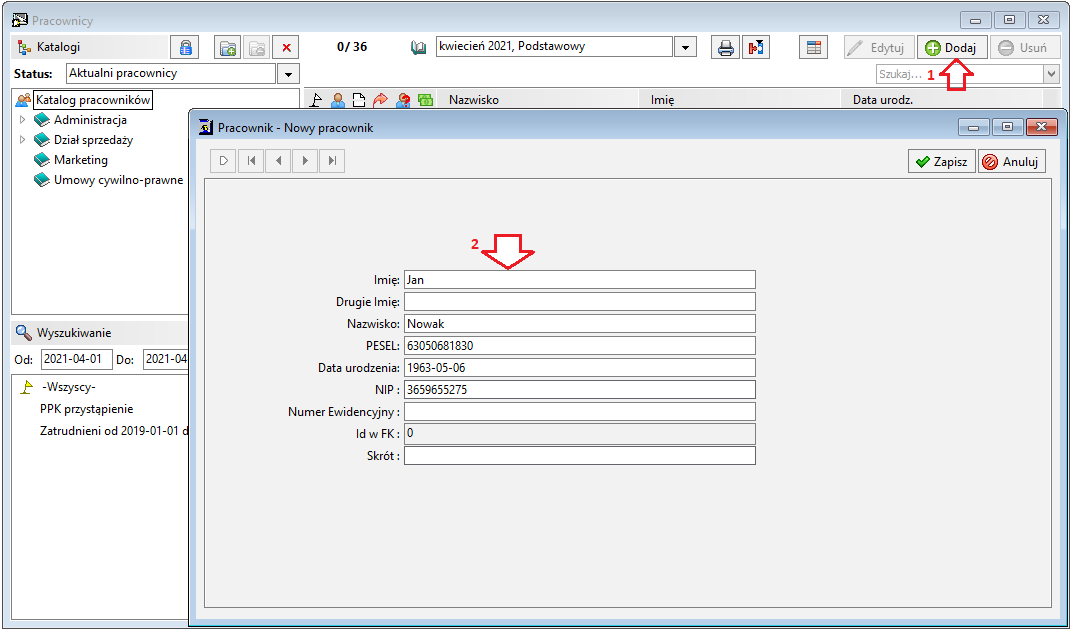Viewport: 1073px width, 630px height.
Task: Open the period dropdown kwiecień 2021
Action: click(x=685, y=47)
